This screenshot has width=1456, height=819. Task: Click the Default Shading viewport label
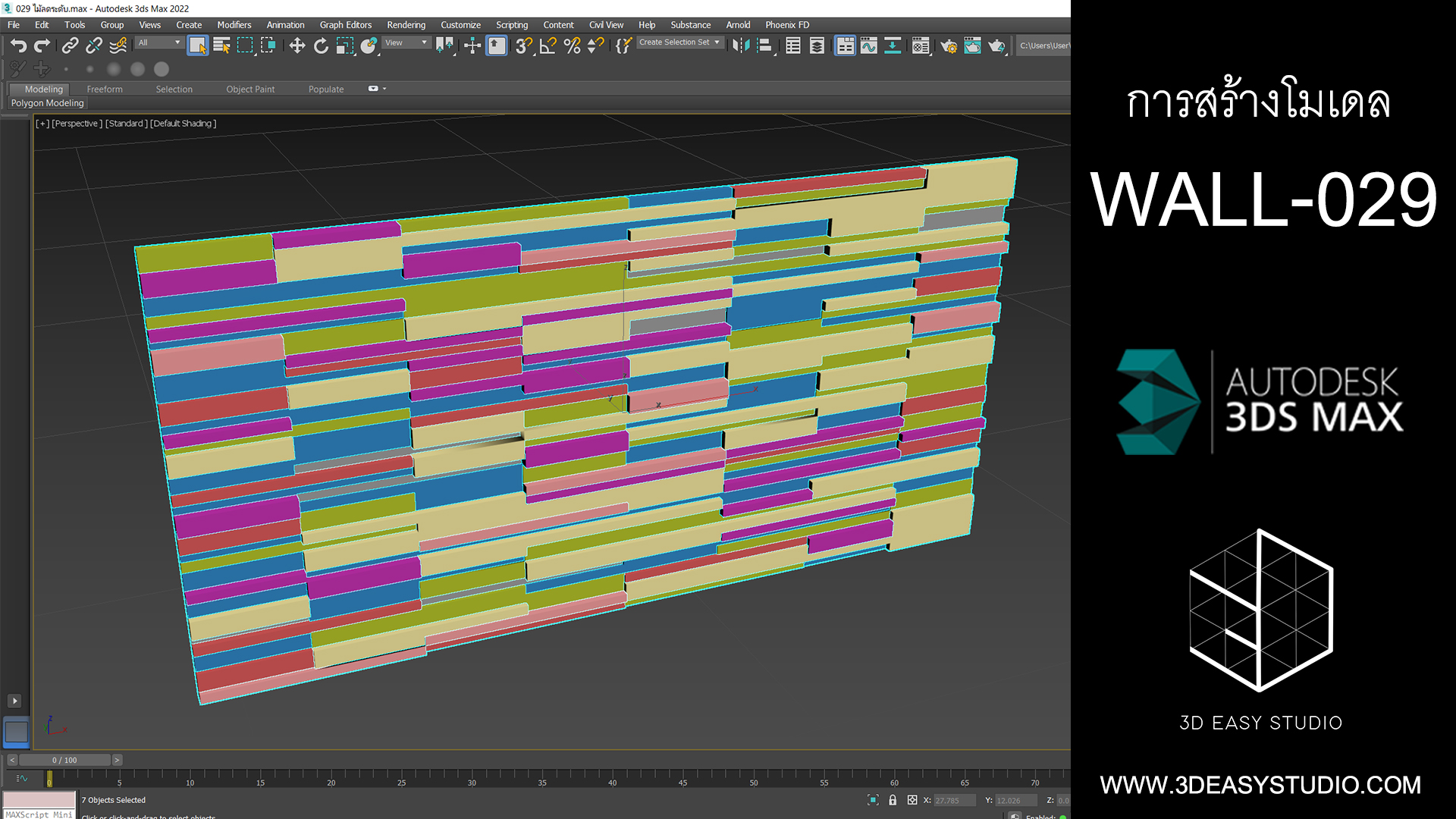[183, 124]
